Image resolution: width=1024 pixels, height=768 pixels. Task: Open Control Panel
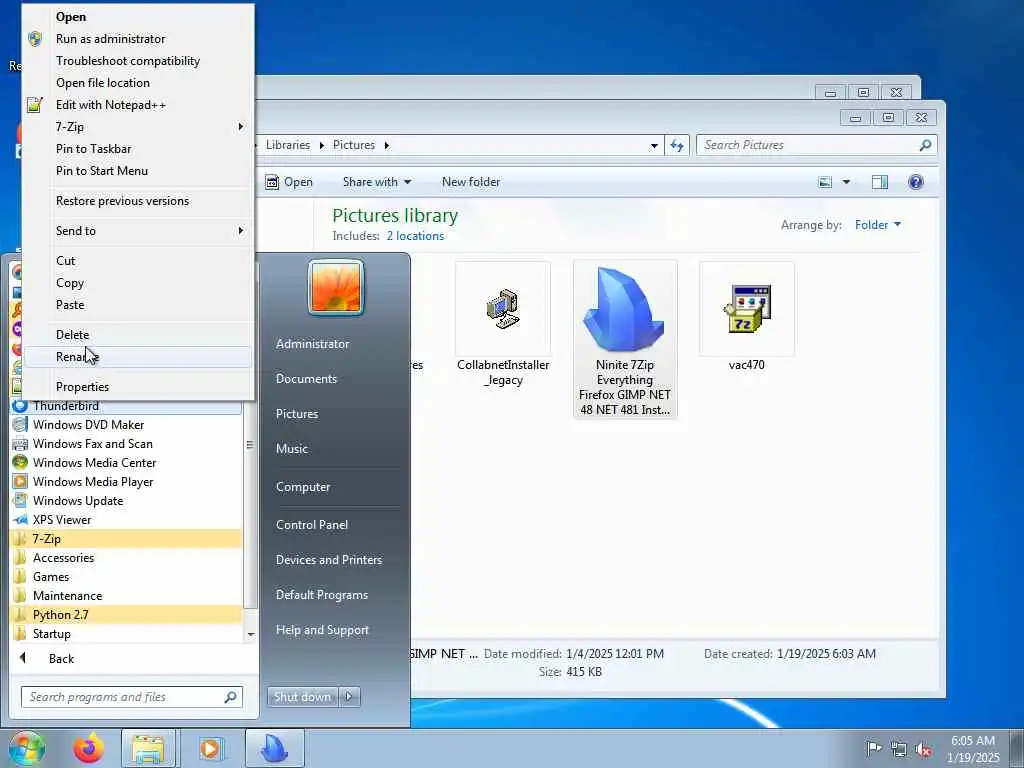pos(312,525)
